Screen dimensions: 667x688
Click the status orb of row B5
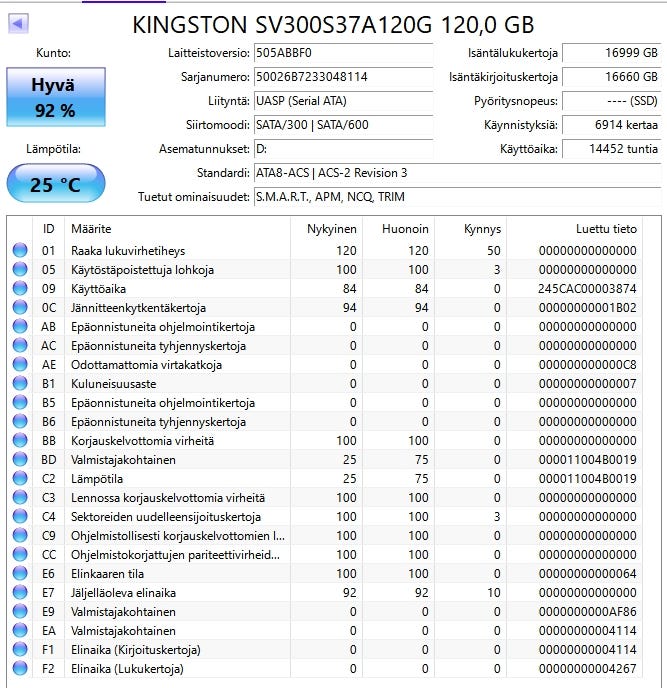[20, 402]
